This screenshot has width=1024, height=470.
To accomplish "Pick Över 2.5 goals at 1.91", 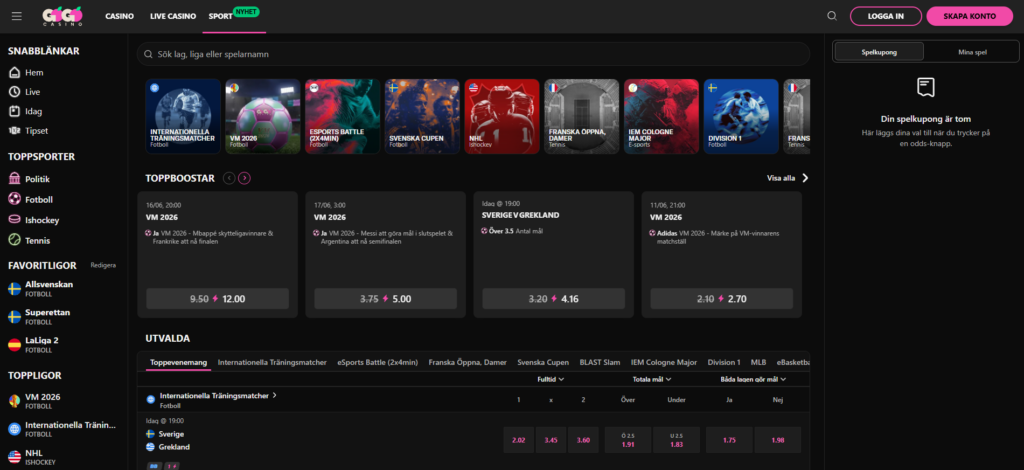I will pyautogui.click(x=628, y=440).
